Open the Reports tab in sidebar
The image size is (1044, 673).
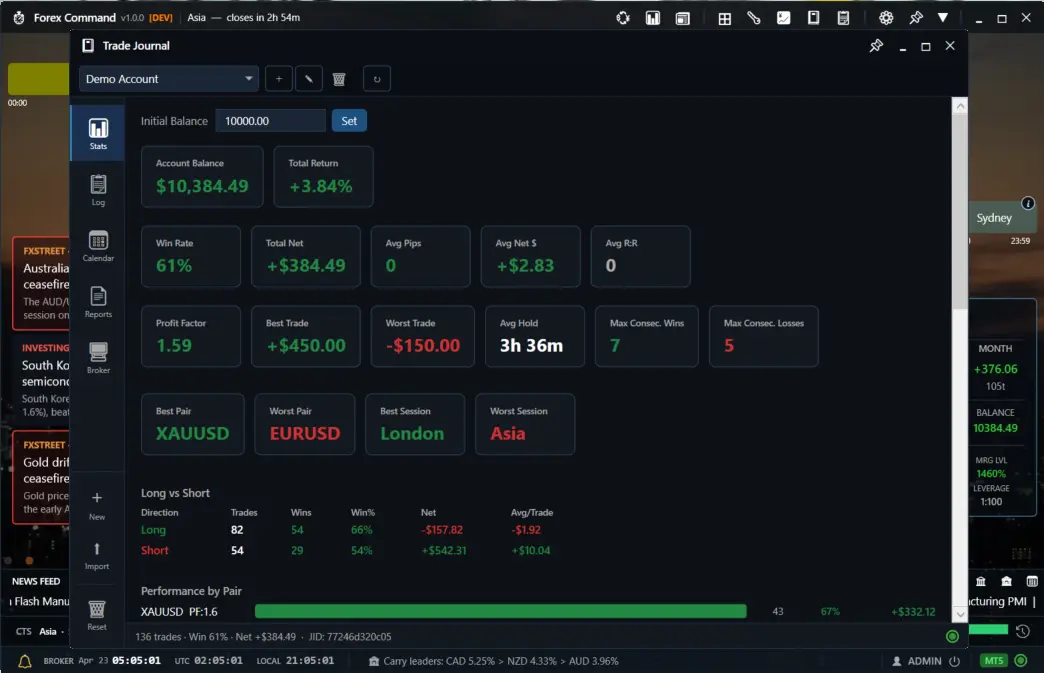pyautogui.click(x=98, y=302)
